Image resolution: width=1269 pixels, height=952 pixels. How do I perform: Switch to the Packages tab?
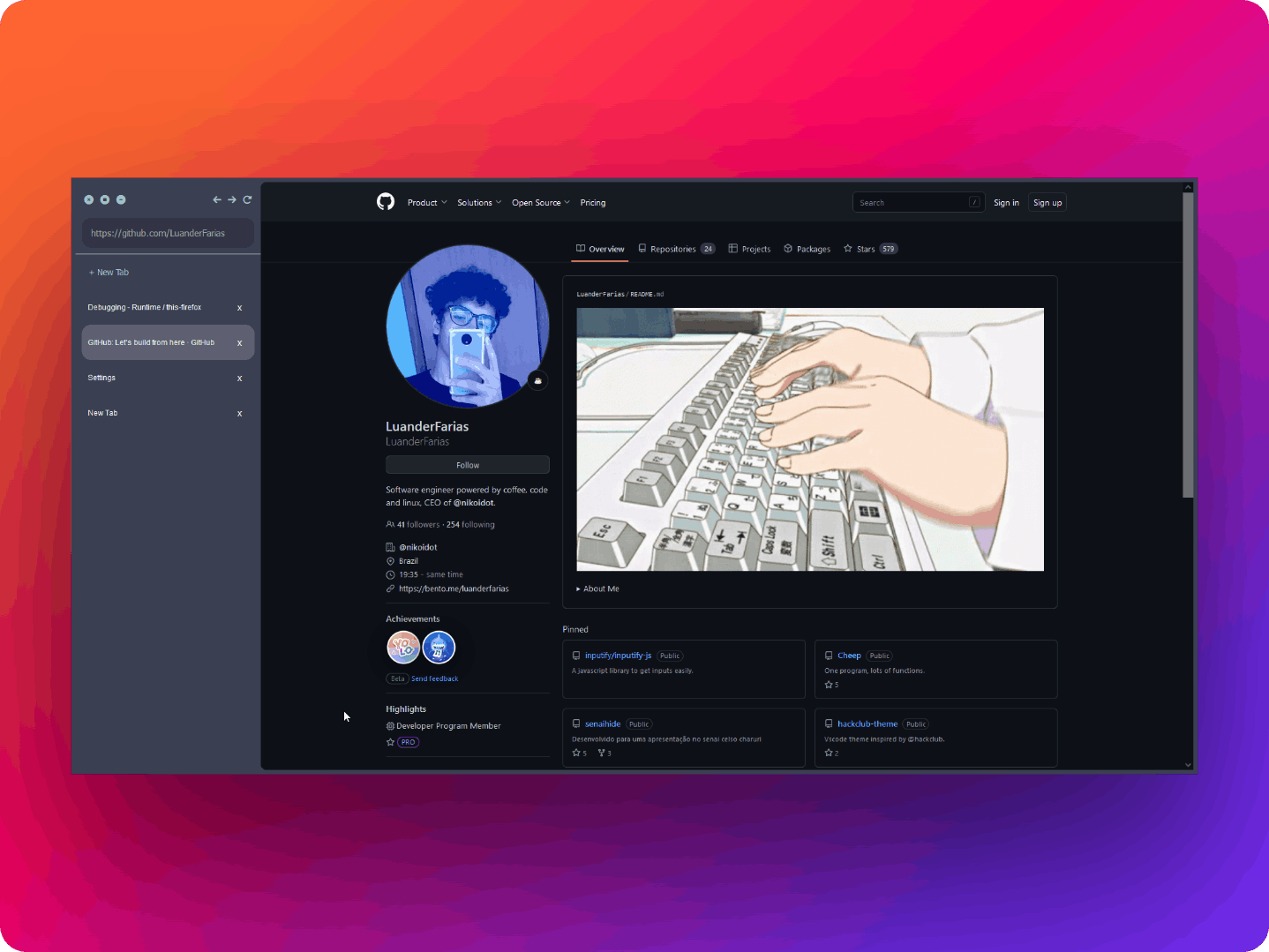[x=807, y=249]
